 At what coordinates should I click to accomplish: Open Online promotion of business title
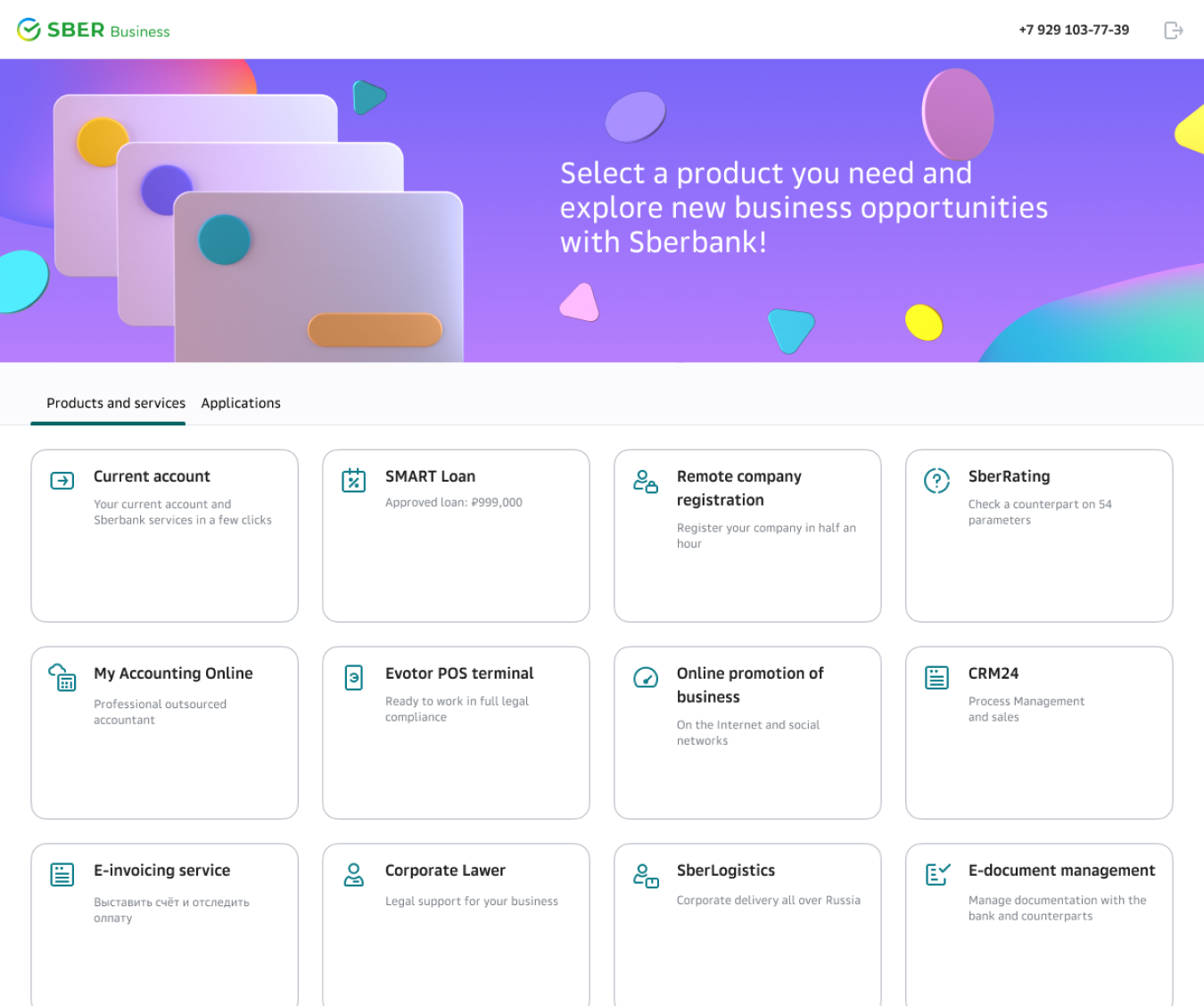pyautogui.click(x=750, y=685)
